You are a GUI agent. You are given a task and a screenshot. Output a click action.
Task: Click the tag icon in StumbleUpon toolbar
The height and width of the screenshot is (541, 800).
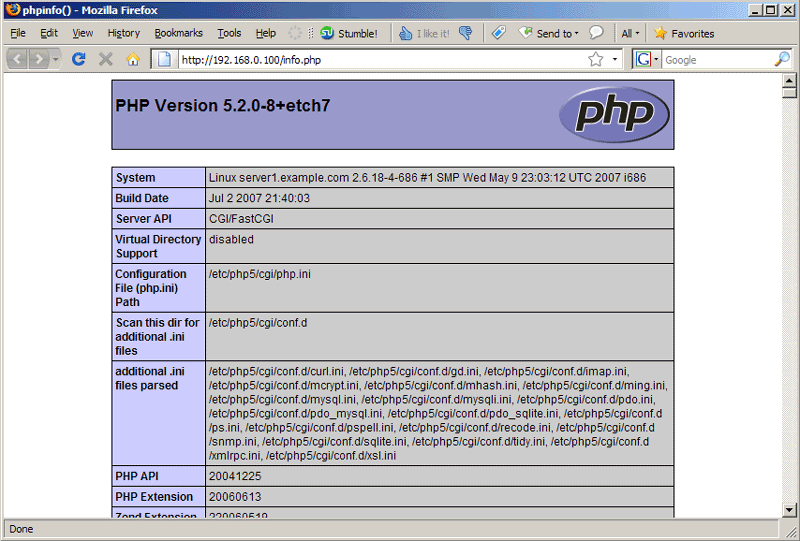tap(498, 33)
